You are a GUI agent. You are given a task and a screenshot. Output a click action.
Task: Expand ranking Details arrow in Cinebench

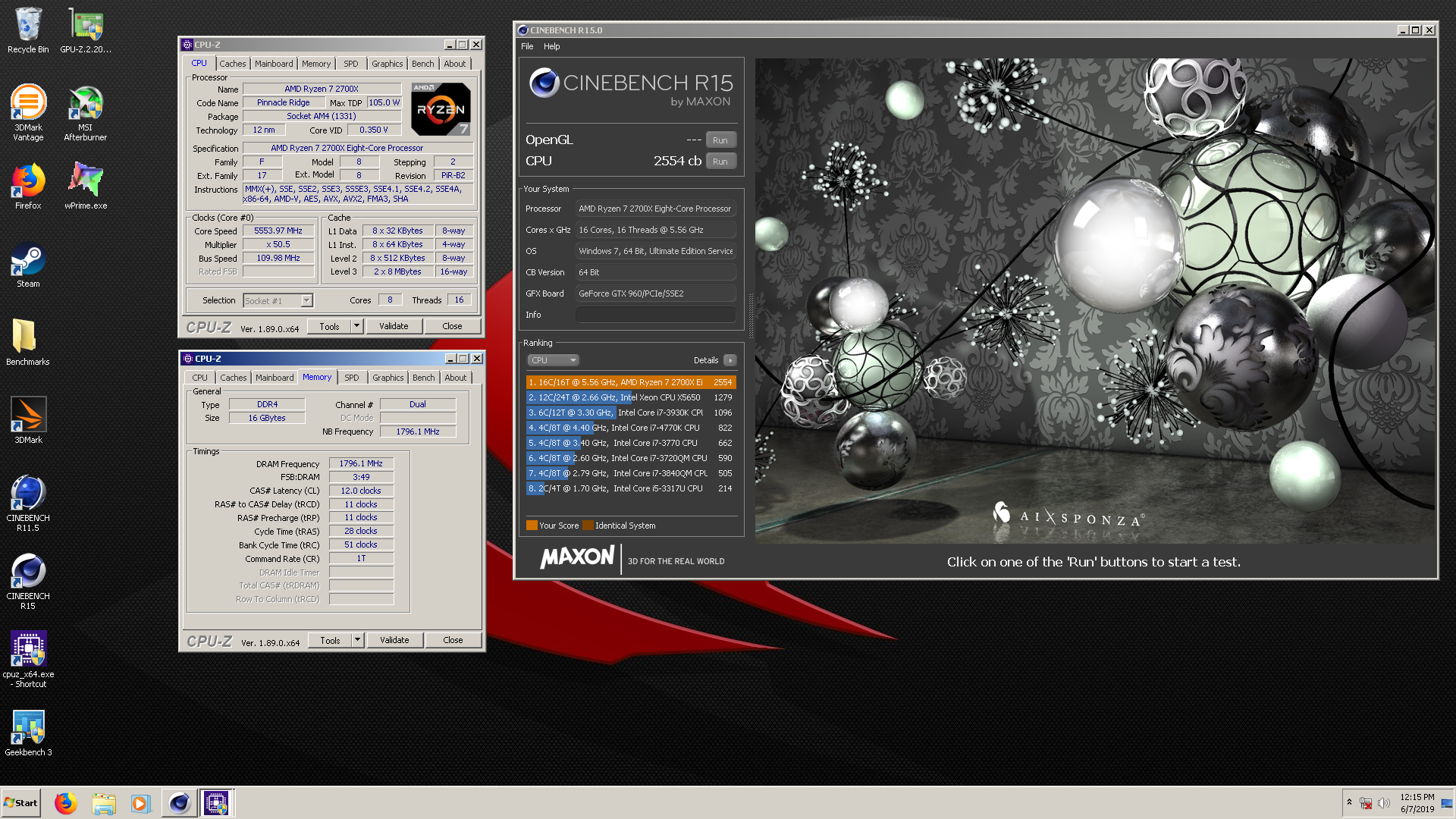click(x=730, y=360)
